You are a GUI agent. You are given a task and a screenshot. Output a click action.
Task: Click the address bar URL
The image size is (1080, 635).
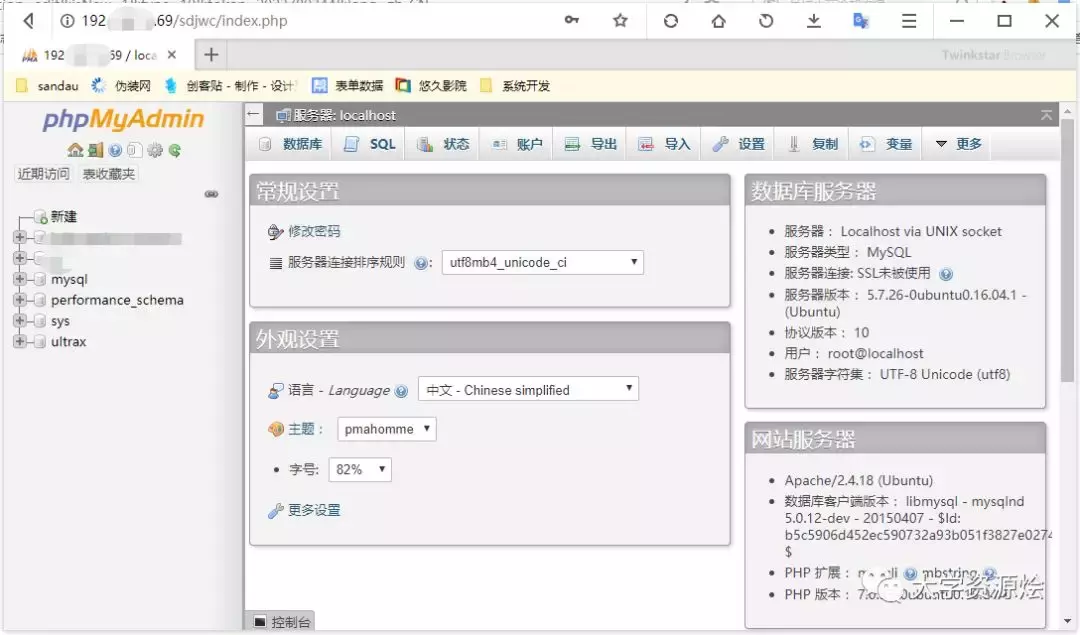(x=185, y=21)
